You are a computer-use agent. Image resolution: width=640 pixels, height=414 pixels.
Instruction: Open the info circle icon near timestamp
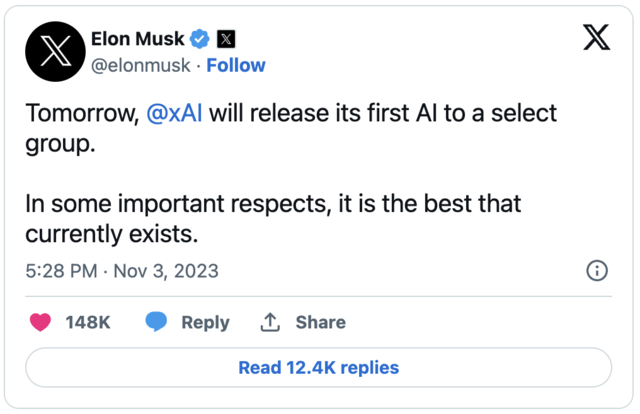tap(596, 270)
